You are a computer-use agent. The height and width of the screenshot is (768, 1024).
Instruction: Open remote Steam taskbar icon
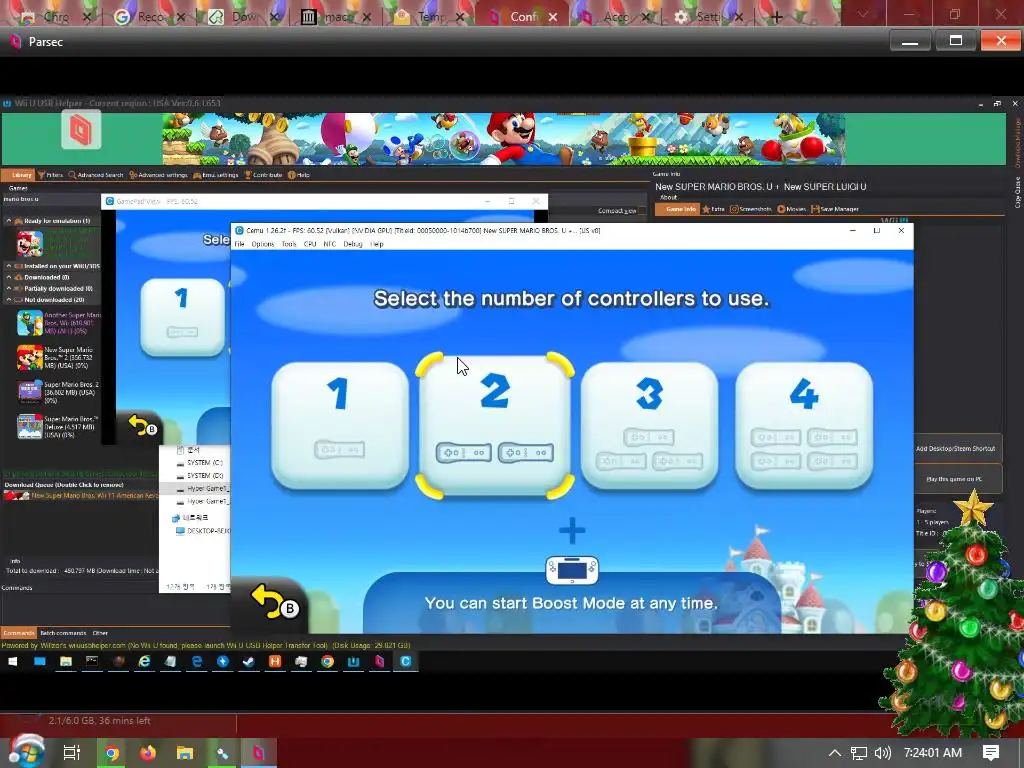[249, 662]
